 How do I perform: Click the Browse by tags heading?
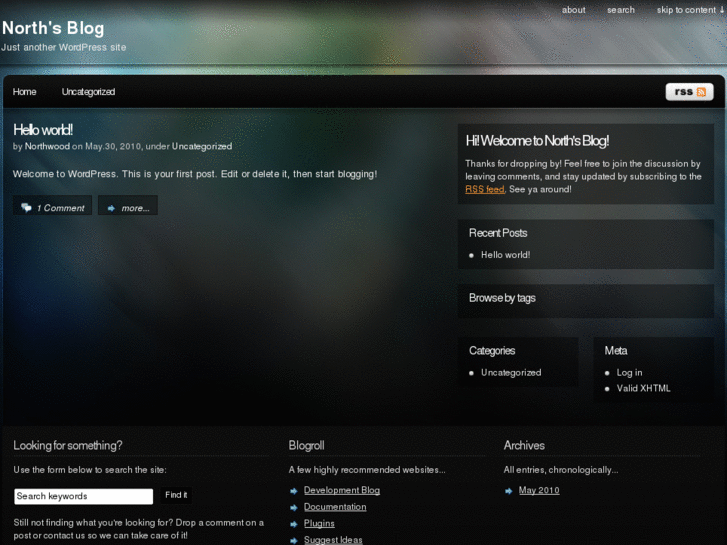click(x=502, y=298)
